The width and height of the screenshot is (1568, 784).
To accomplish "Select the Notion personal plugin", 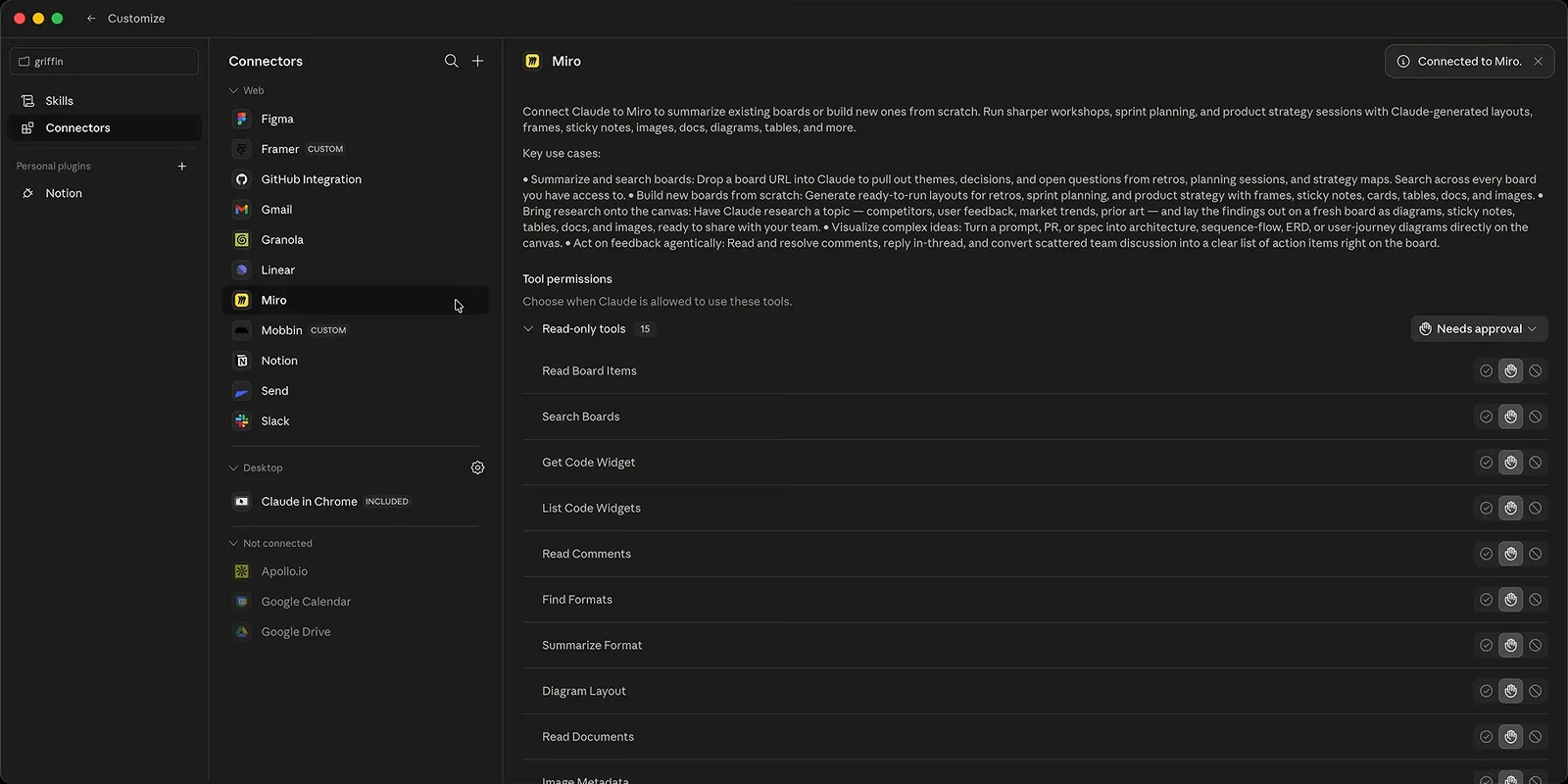I will coord(104,193).
